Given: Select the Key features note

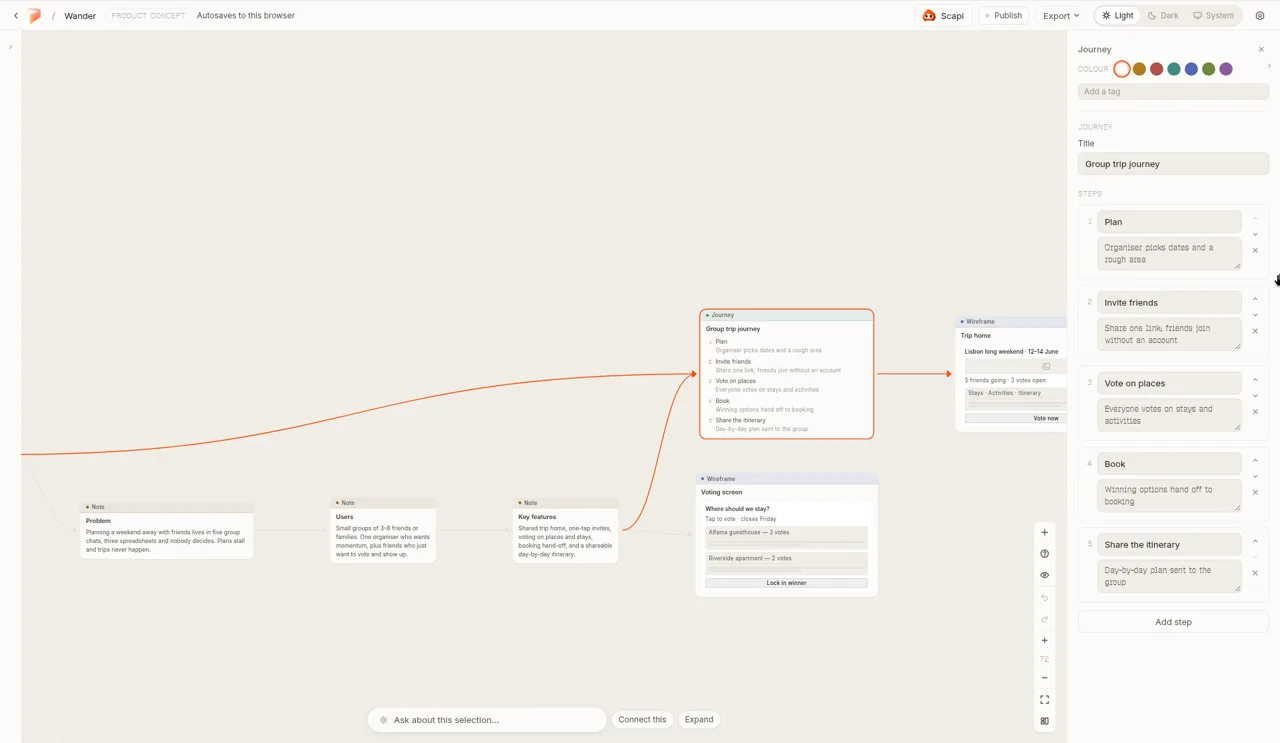Looking at the screenshot, I should pos(566,531).
